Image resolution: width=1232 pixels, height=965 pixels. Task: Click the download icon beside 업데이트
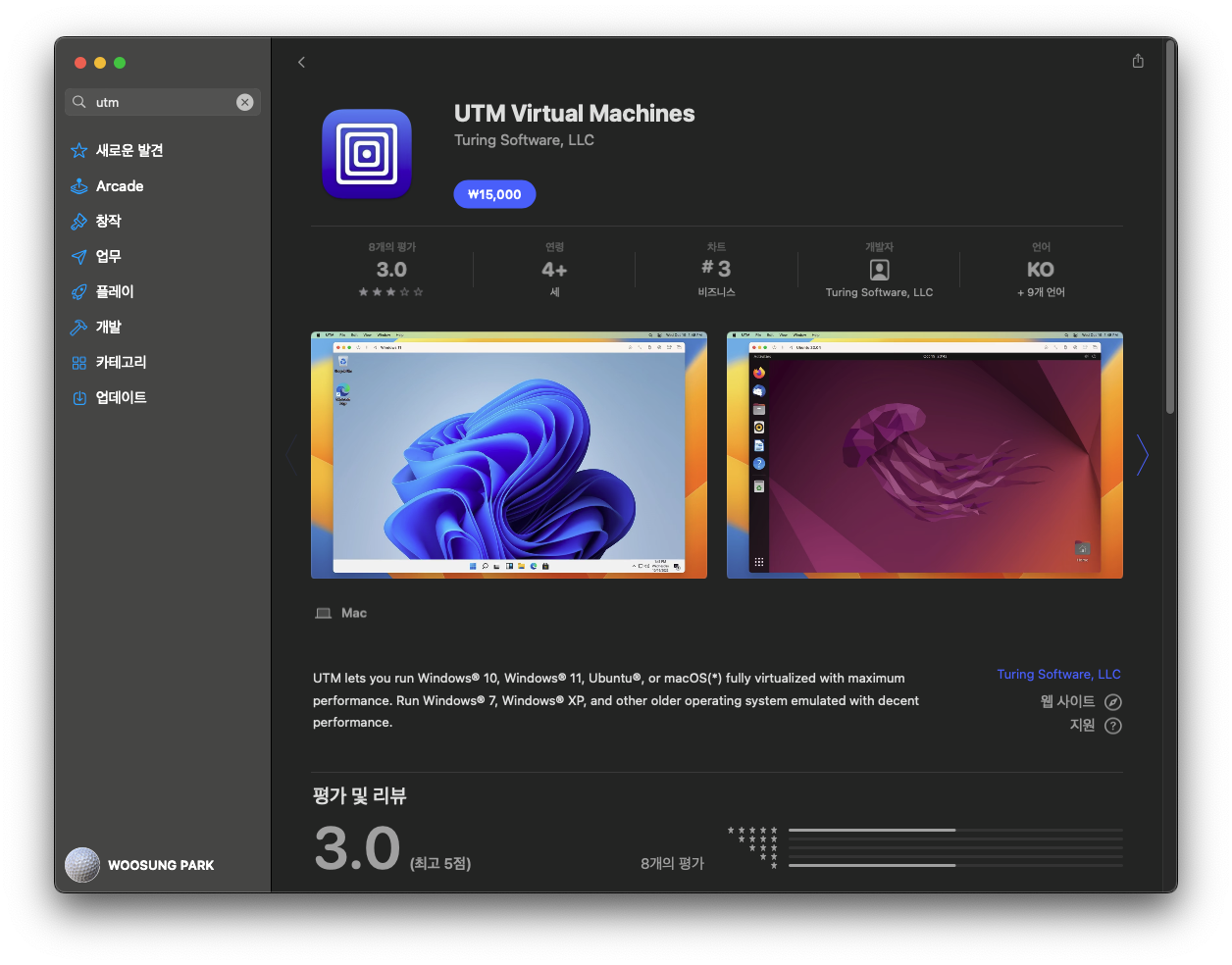[79, 398]
